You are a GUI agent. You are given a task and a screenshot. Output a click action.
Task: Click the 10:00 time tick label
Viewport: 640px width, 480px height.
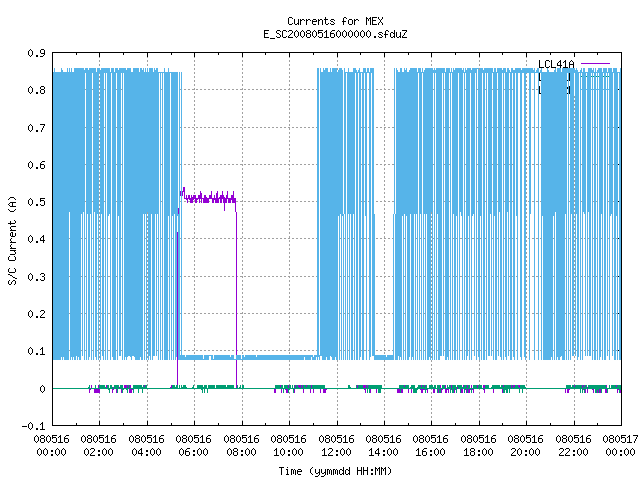(288, 452)
